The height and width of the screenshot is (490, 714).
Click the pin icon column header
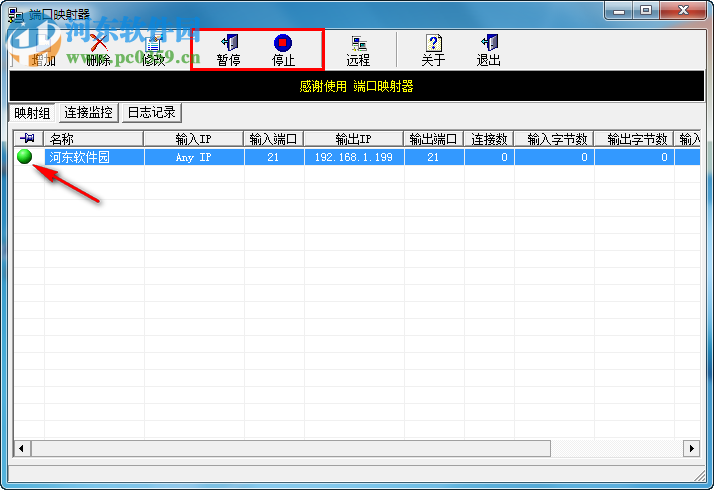click(x=29, y=138)
